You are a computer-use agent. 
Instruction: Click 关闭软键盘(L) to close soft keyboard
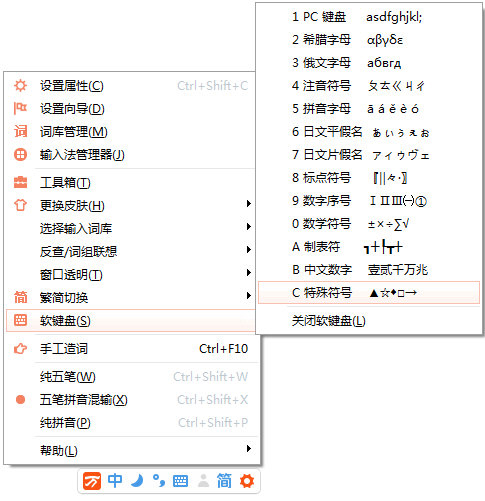[x=369, y=321]
